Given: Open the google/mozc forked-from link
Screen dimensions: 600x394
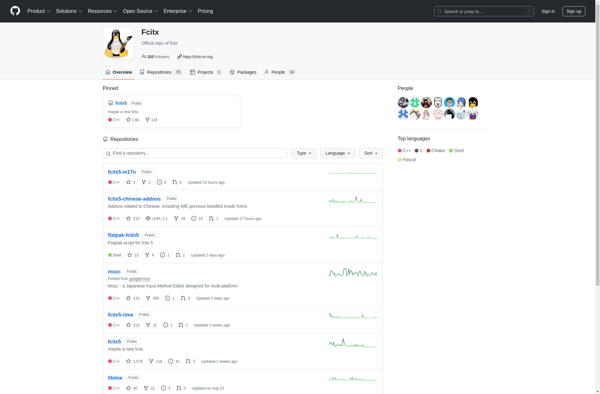Looking at the screenshot, I should point(140,279).
